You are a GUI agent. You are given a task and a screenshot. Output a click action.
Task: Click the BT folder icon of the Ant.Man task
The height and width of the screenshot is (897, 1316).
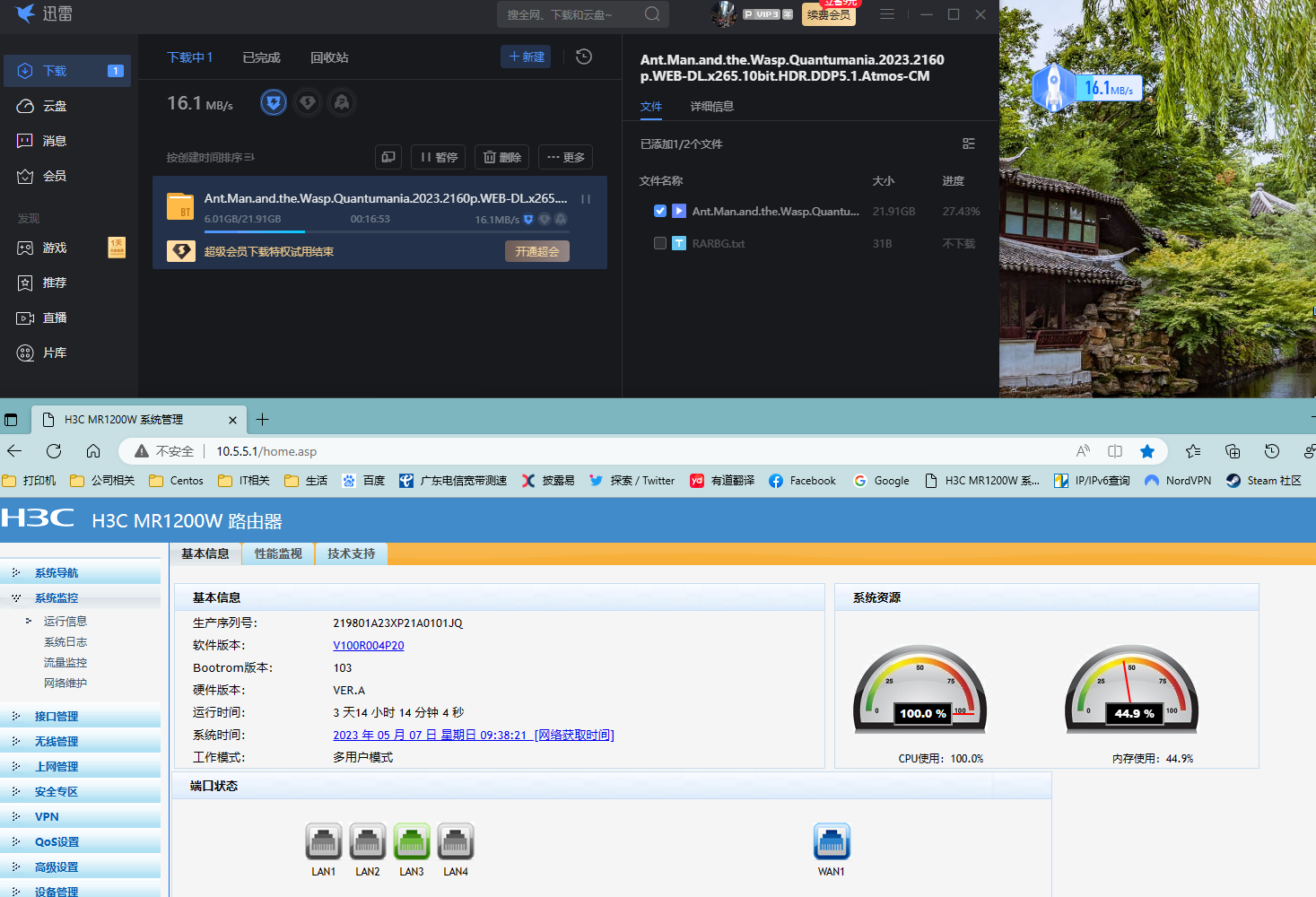[x=180, y=206]
